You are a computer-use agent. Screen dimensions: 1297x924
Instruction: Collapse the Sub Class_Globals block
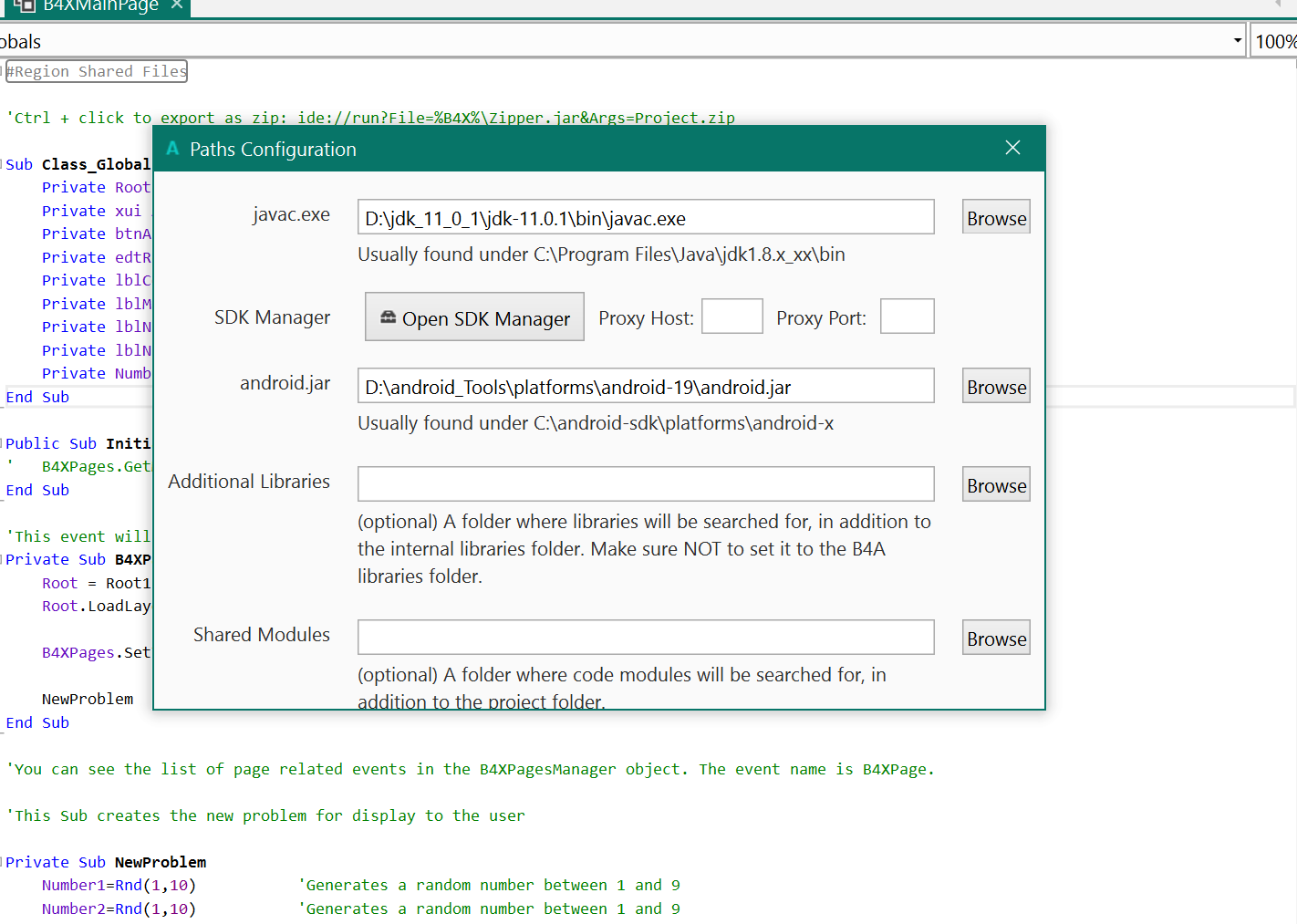pyautogui.click(x=3, y=164)
